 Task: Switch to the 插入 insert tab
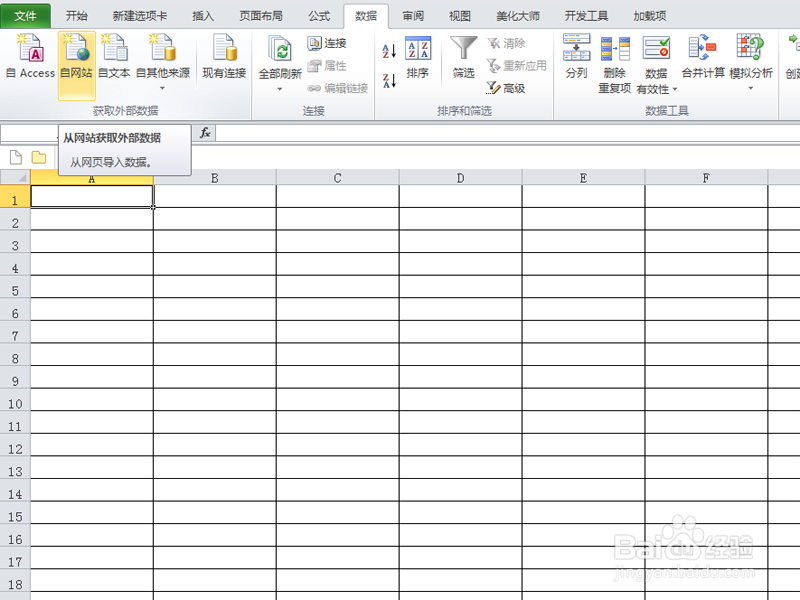(x=203, y=16)
